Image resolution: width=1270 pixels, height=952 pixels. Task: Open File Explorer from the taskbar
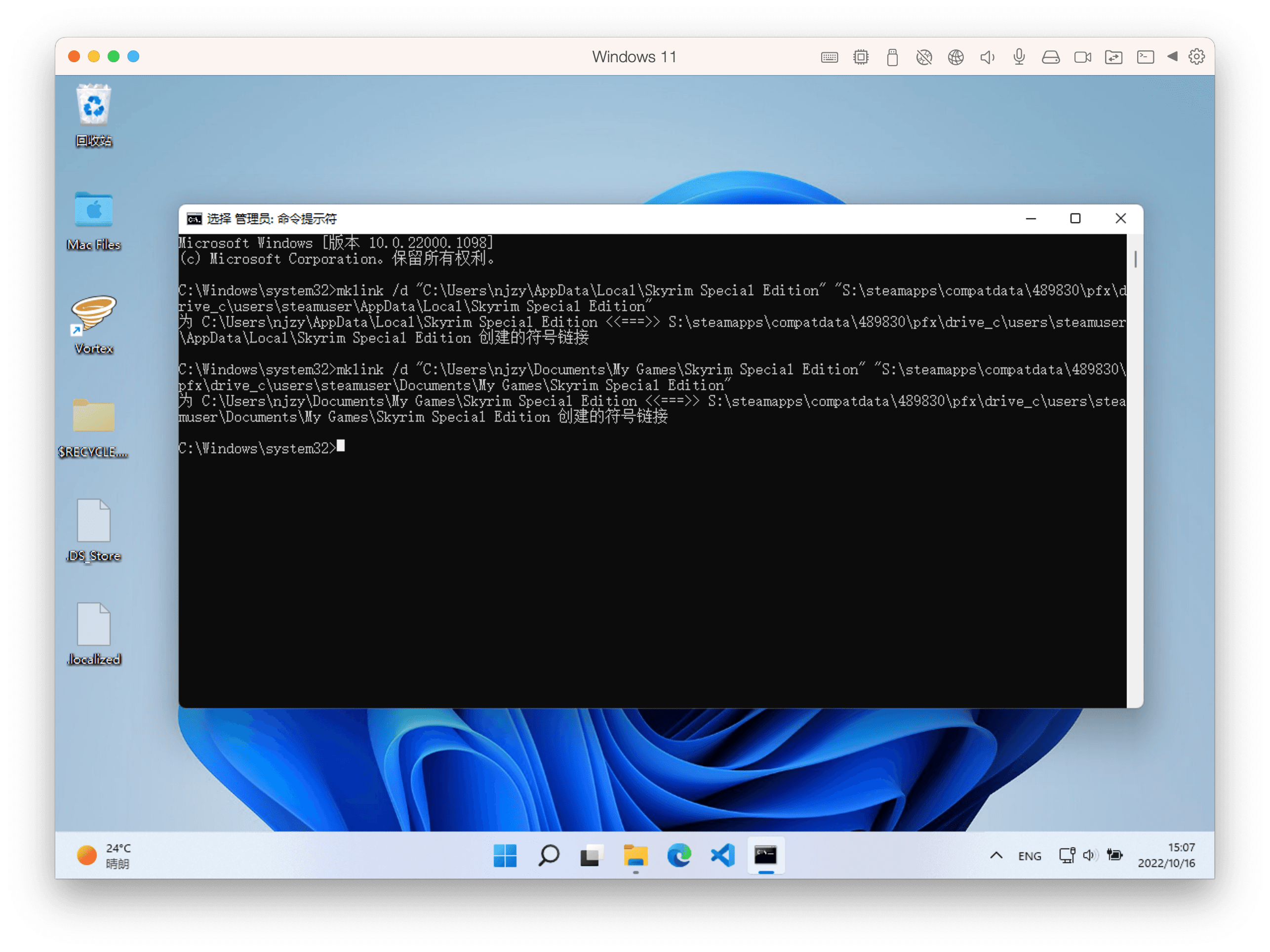[635, 856]
